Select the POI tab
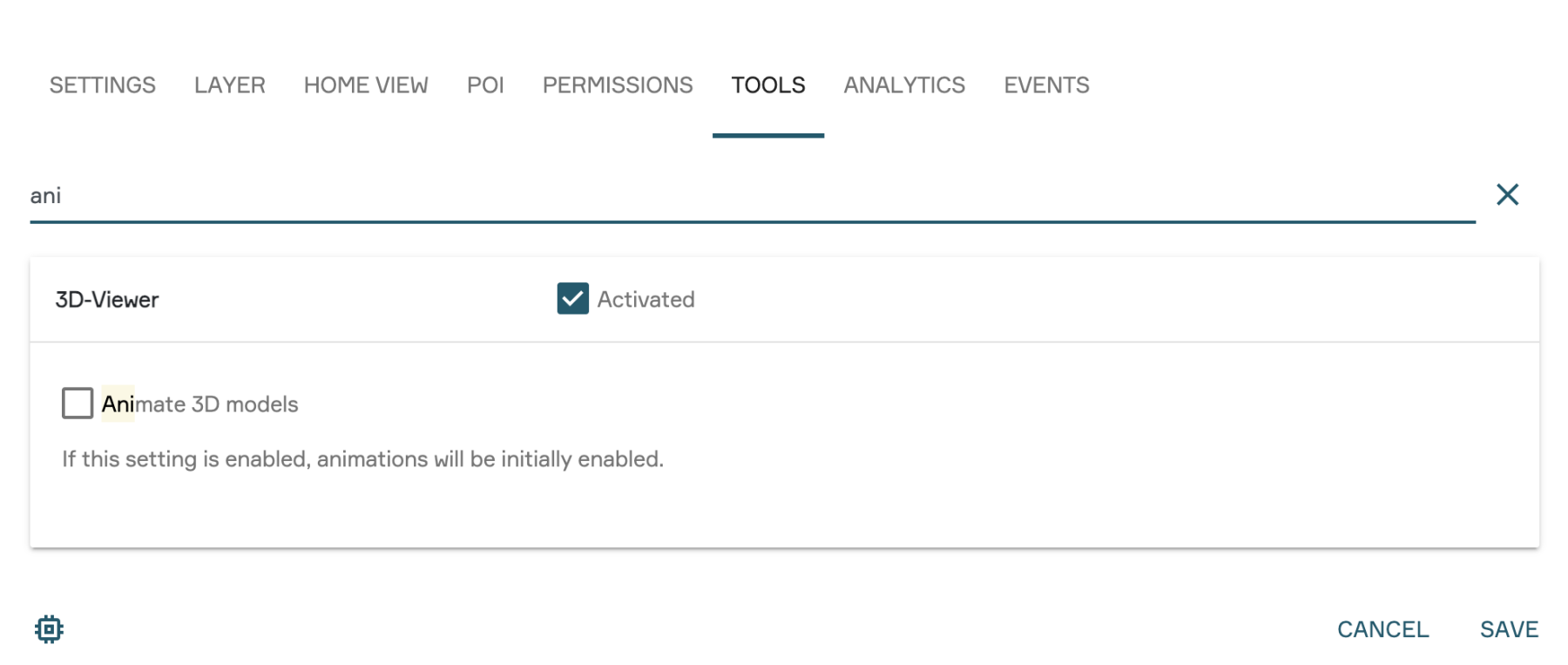Screen dimensions: 1568x665 click(485, 85)
